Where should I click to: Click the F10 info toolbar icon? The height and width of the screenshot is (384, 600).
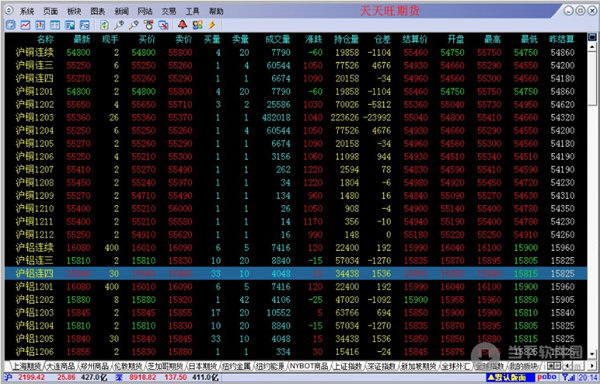[x=85, y=25]
